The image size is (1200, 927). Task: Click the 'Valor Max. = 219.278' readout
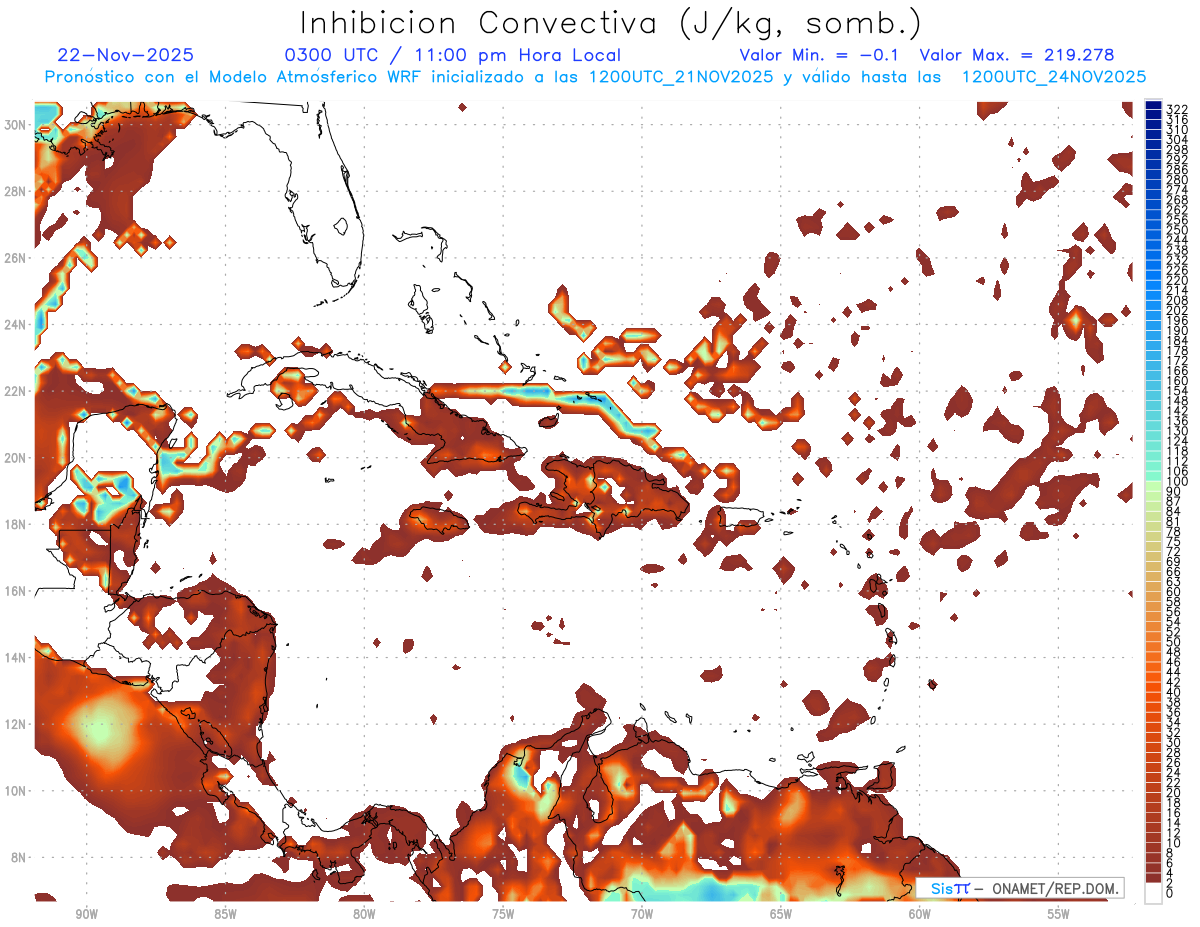pyautogui.click(x=1017, y=55)
